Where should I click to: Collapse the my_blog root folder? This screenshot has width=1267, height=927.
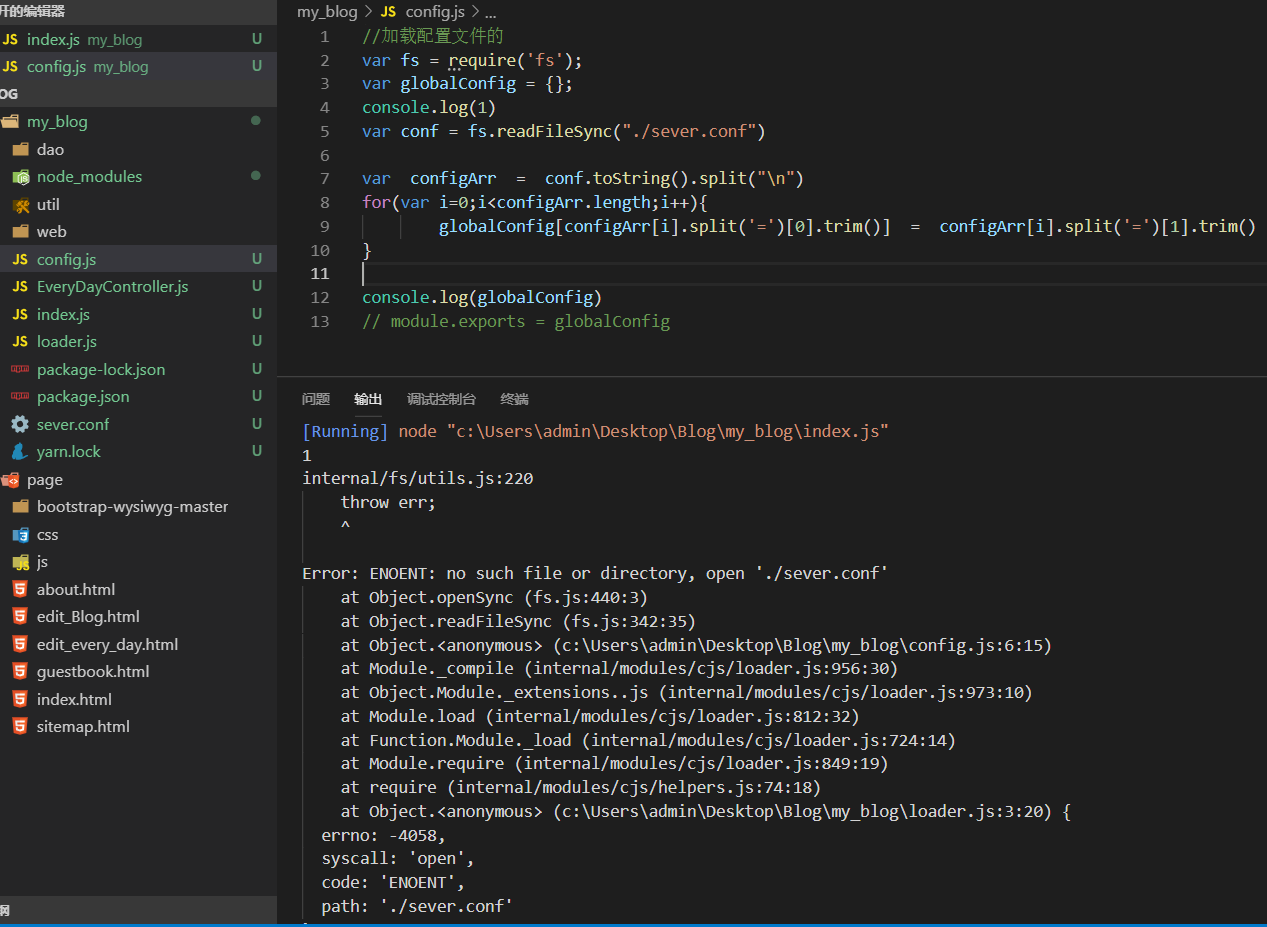pyautogui.click(x=57, y=122)
